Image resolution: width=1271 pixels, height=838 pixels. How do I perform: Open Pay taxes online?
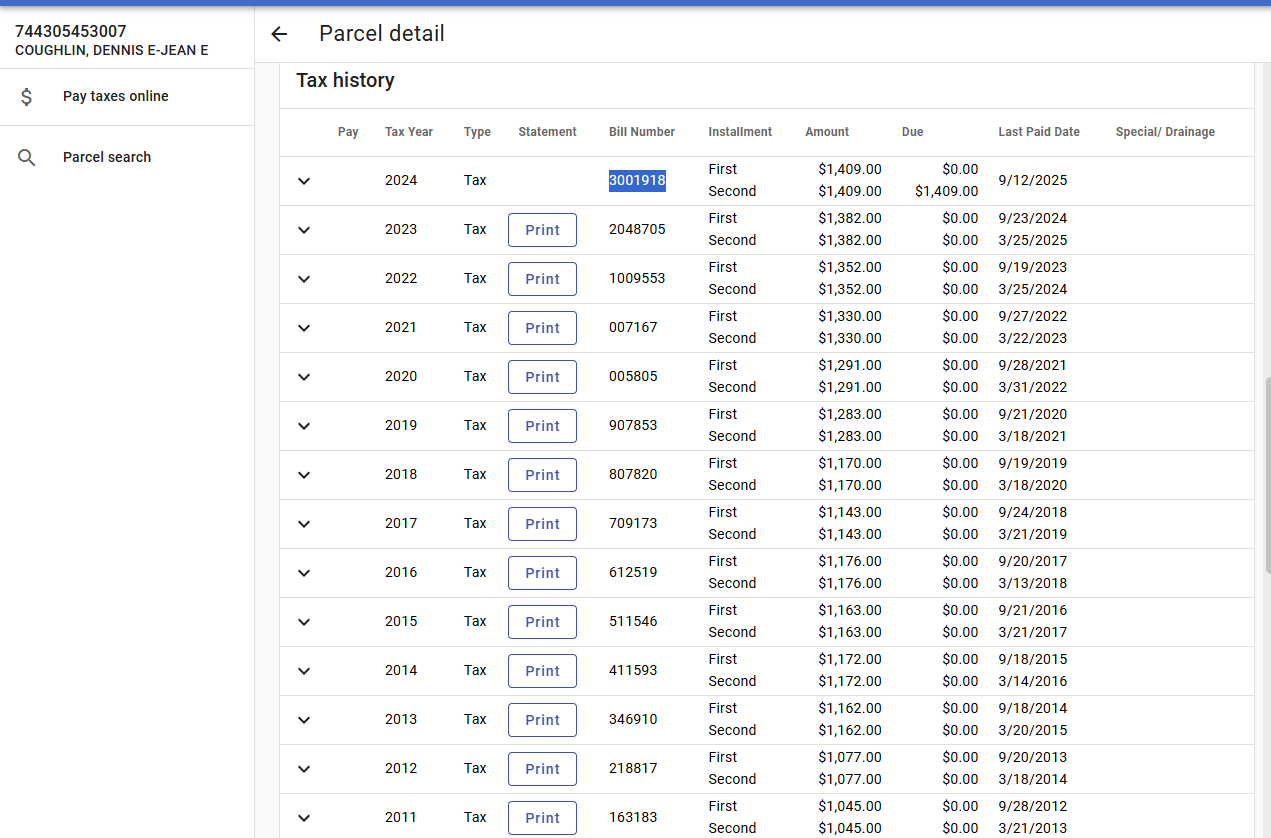click(x=115, y=97)
